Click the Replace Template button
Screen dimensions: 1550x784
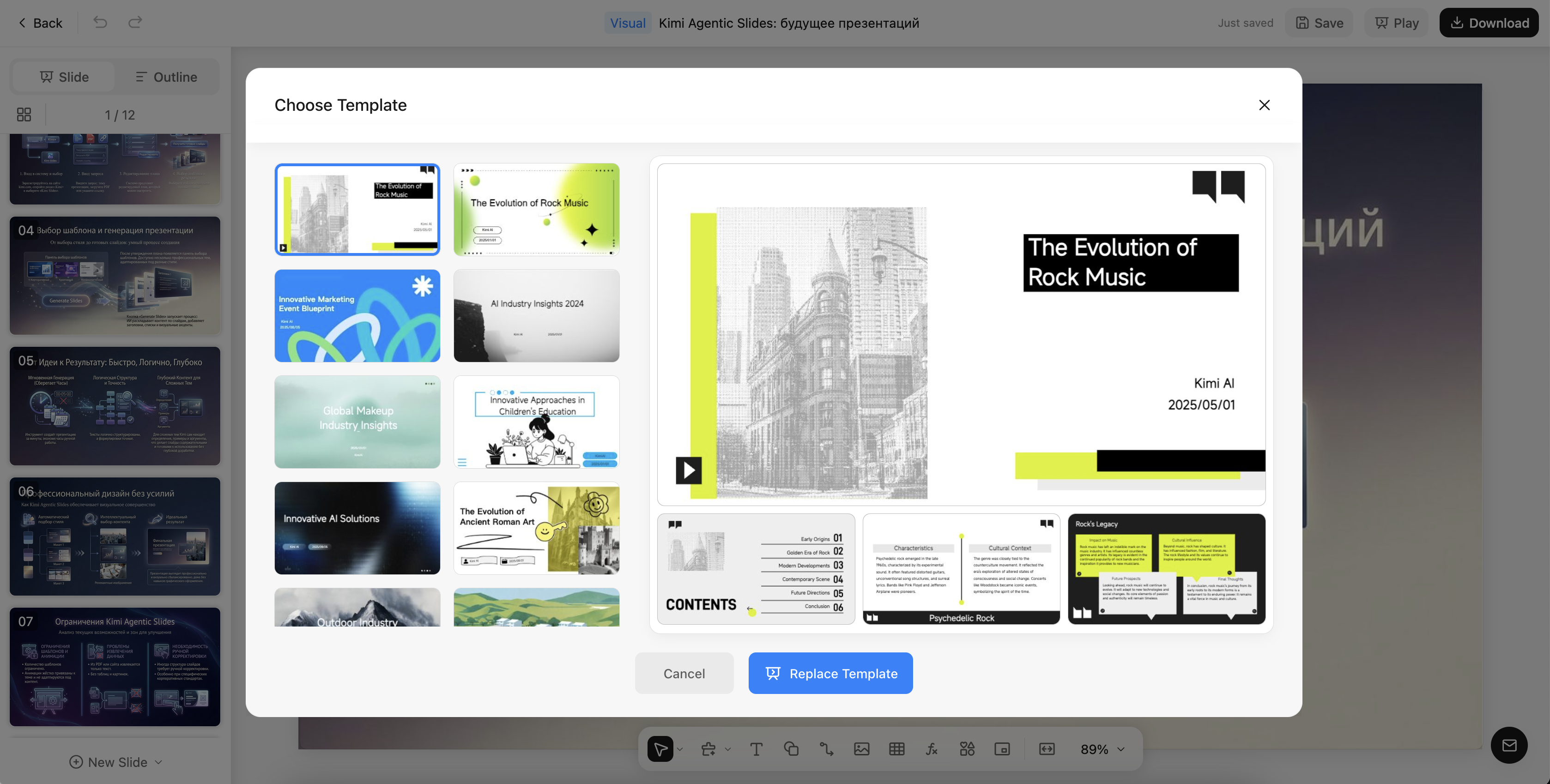830,673
